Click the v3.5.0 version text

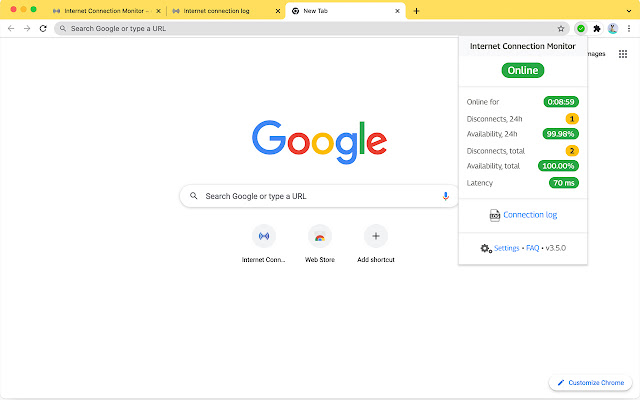click(556, 248)
